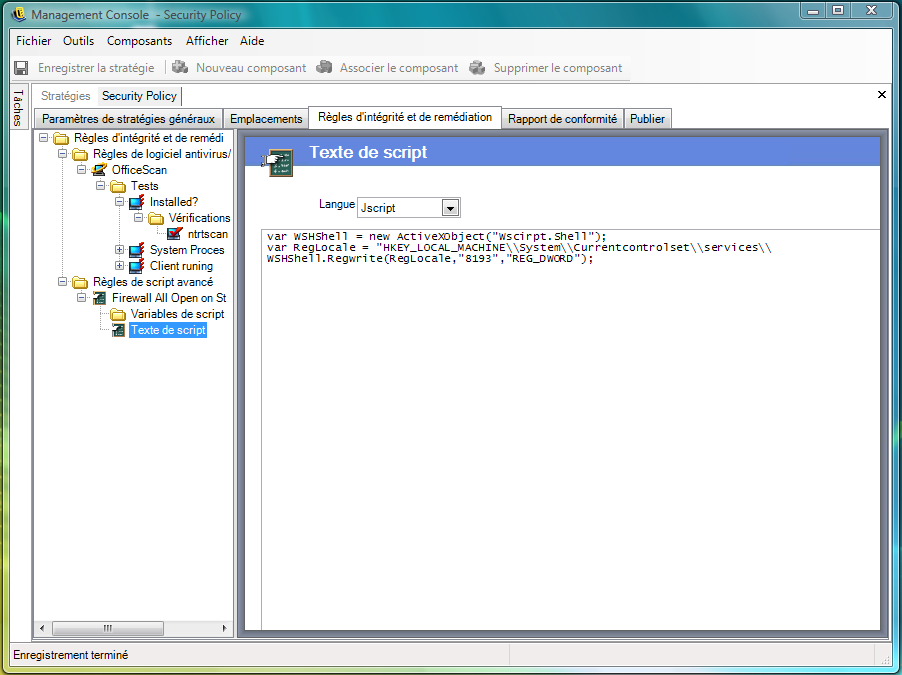Click the Supprimer le composant icon

[x=478, y=68]
